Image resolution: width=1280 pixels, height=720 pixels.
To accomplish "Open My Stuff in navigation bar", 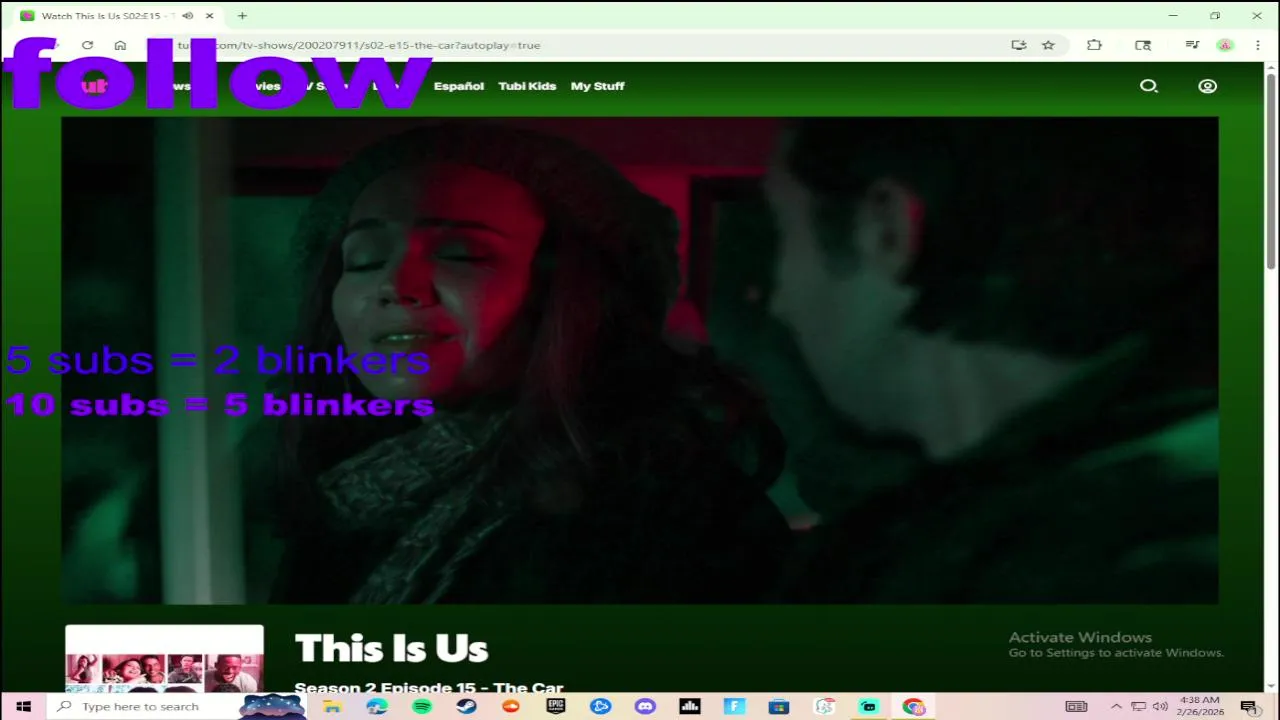I will 598,86.
